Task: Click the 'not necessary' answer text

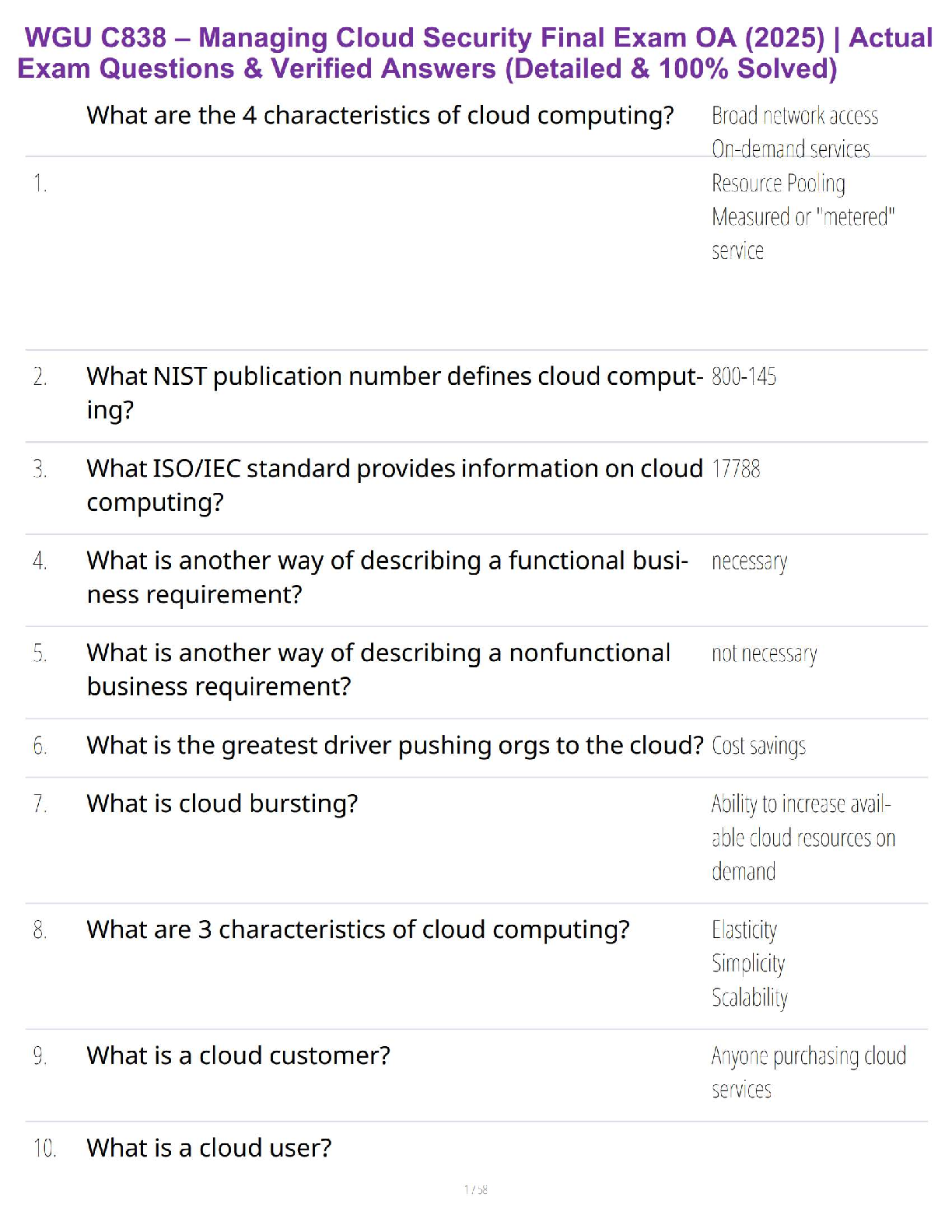Action: [x=764, y=654]
